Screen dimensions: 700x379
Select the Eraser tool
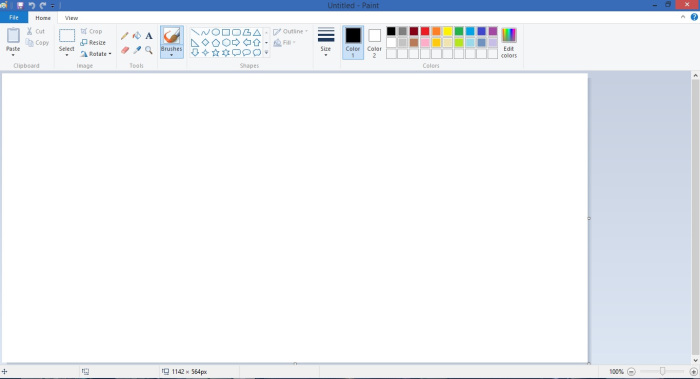pos(125,50)
